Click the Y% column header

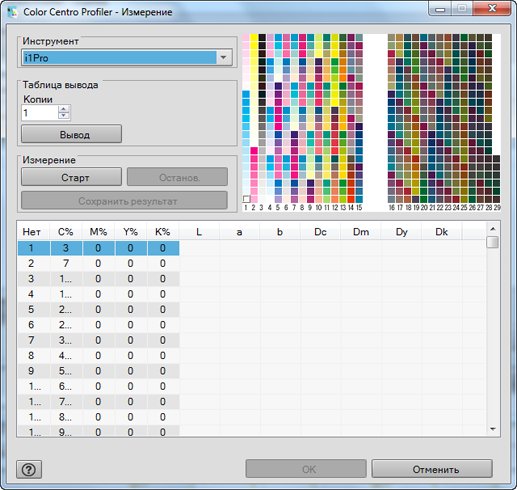(x=130, y=232)
